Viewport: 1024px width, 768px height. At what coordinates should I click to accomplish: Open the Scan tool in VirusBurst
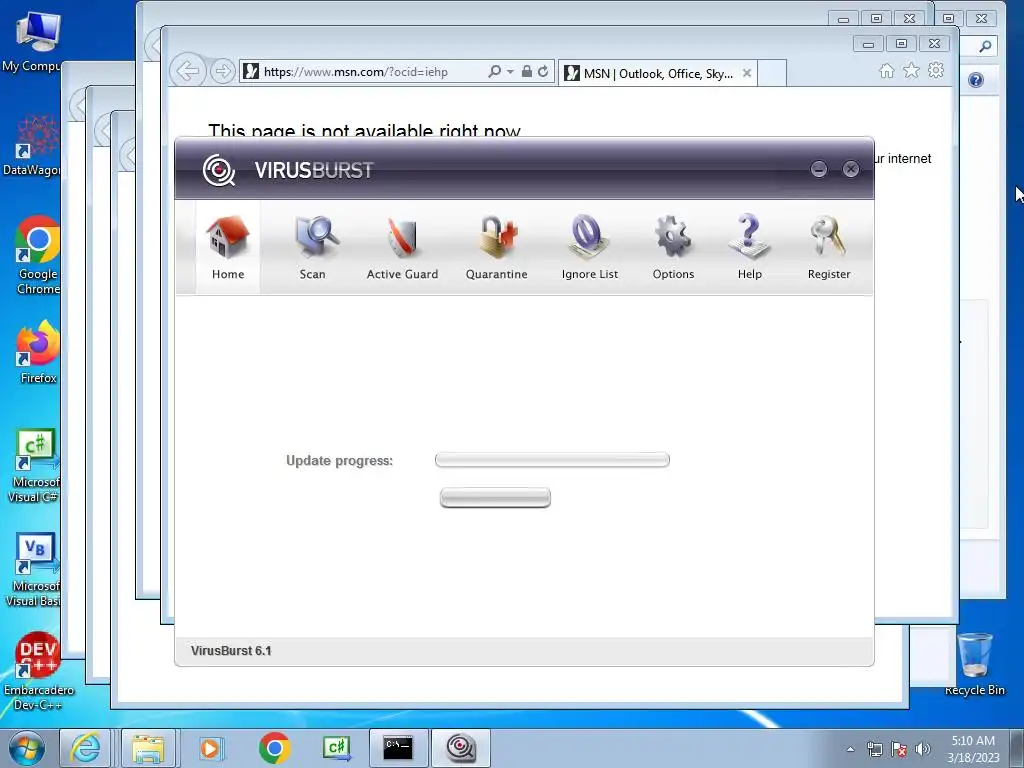(313, 248)
